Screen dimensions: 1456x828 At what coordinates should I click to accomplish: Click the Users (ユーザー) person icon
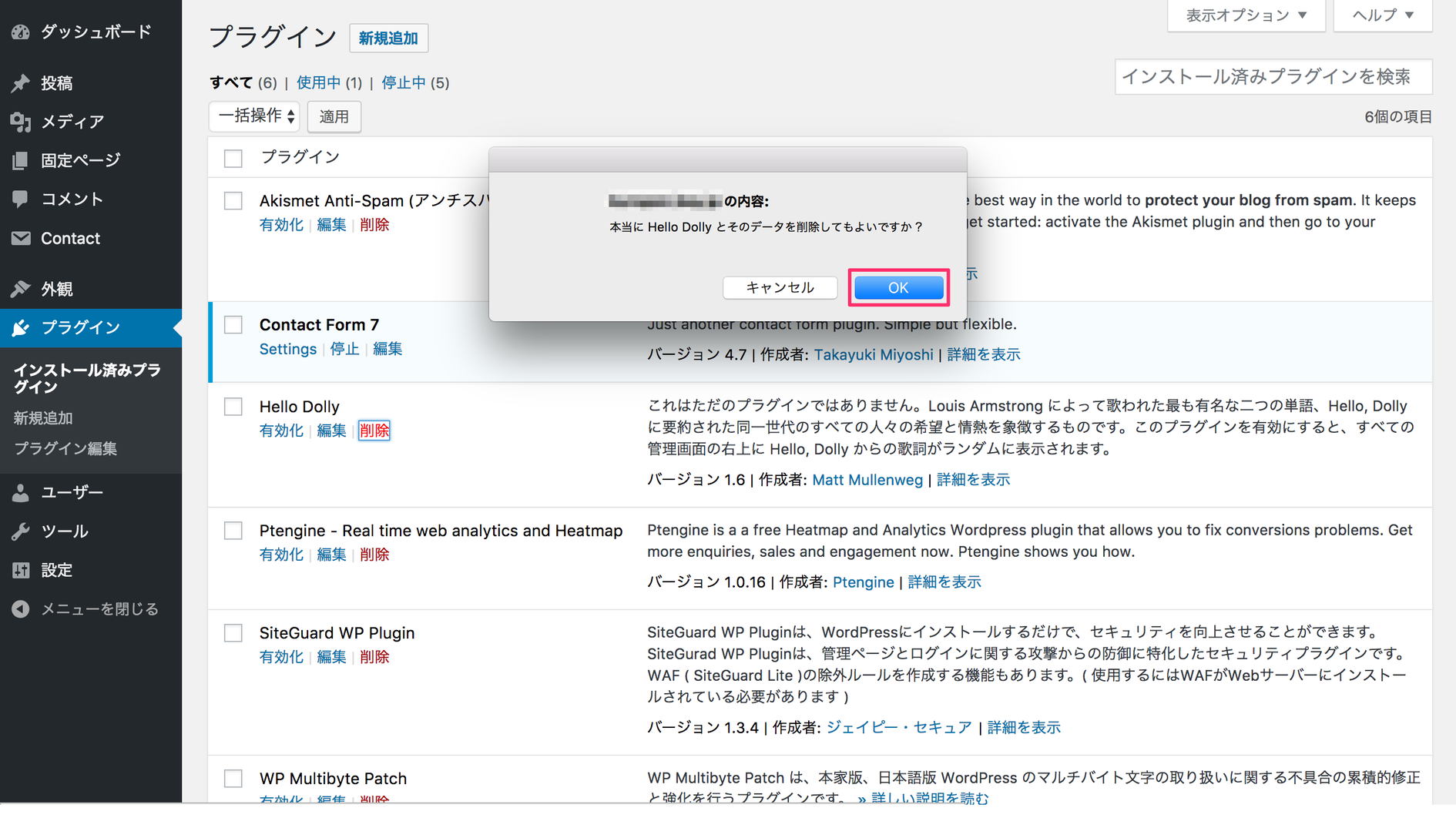click(x=21, y=493)
